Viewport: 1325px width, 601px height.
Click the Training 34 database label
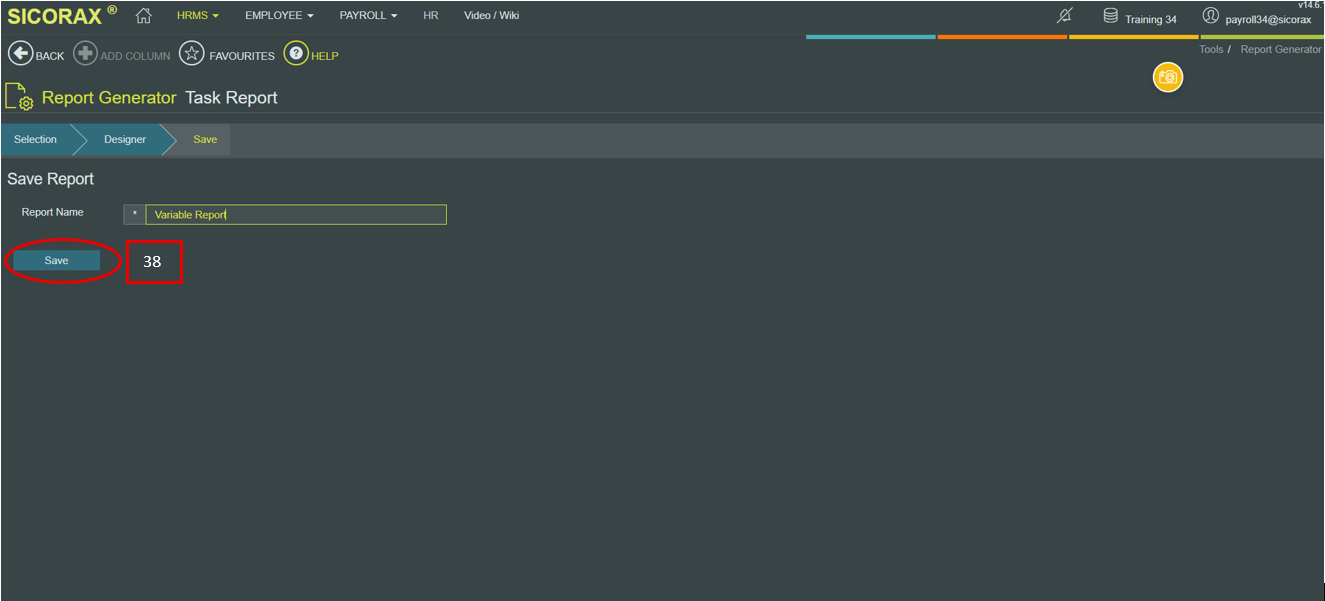[x=1150, y=19]
